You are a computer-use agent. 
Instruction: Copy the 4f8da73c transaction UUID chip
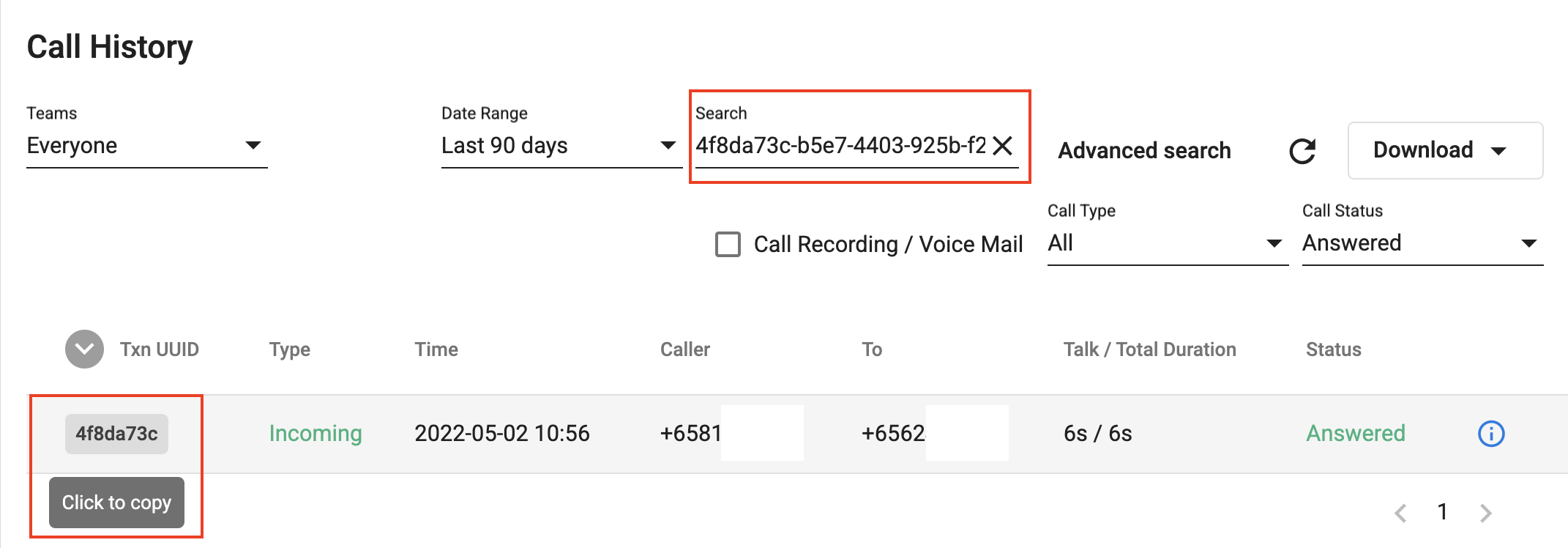116,434
